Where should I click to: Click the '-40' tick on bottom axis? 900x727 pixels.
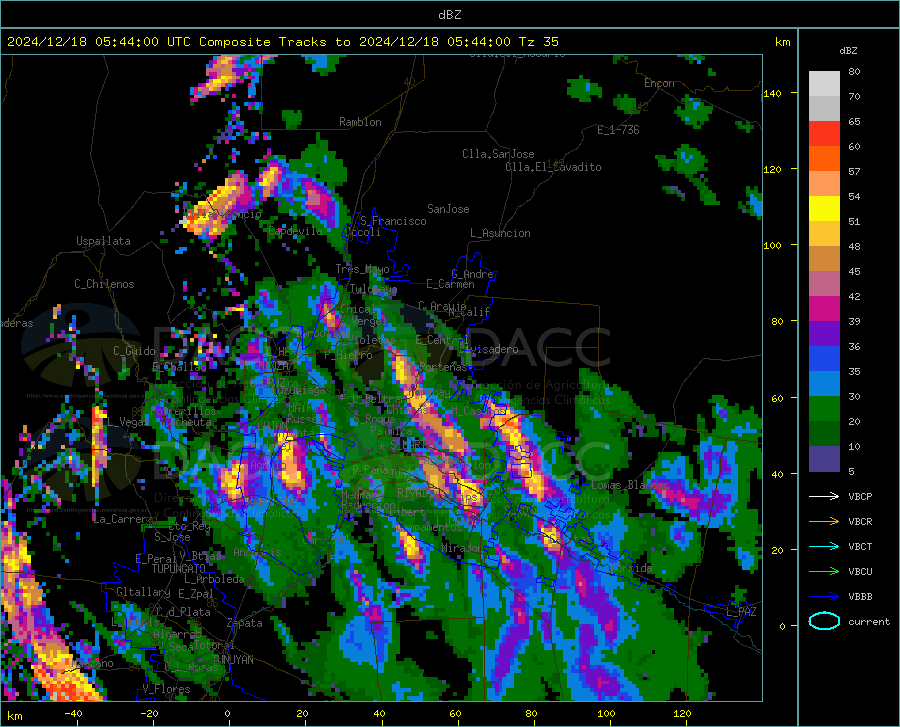click(x=73, y=713)
